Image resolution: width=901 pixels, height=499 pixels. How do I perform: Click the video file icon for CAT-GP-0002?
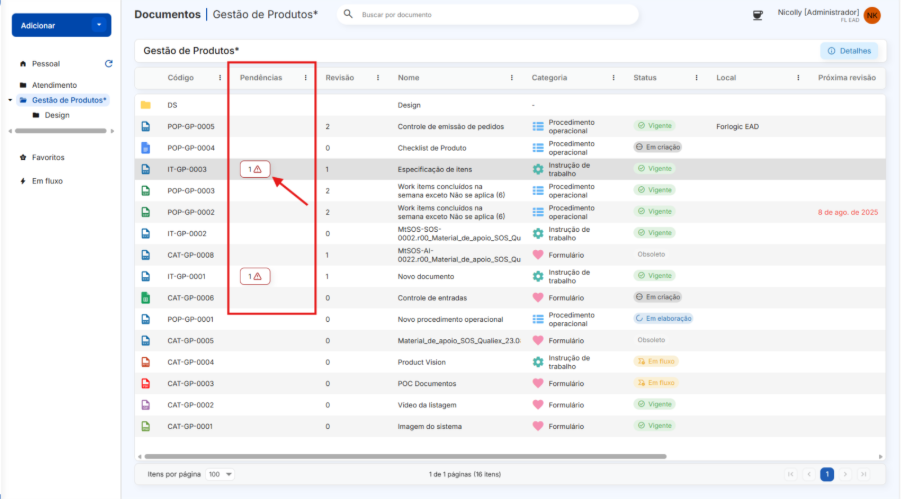pos(145,405)
